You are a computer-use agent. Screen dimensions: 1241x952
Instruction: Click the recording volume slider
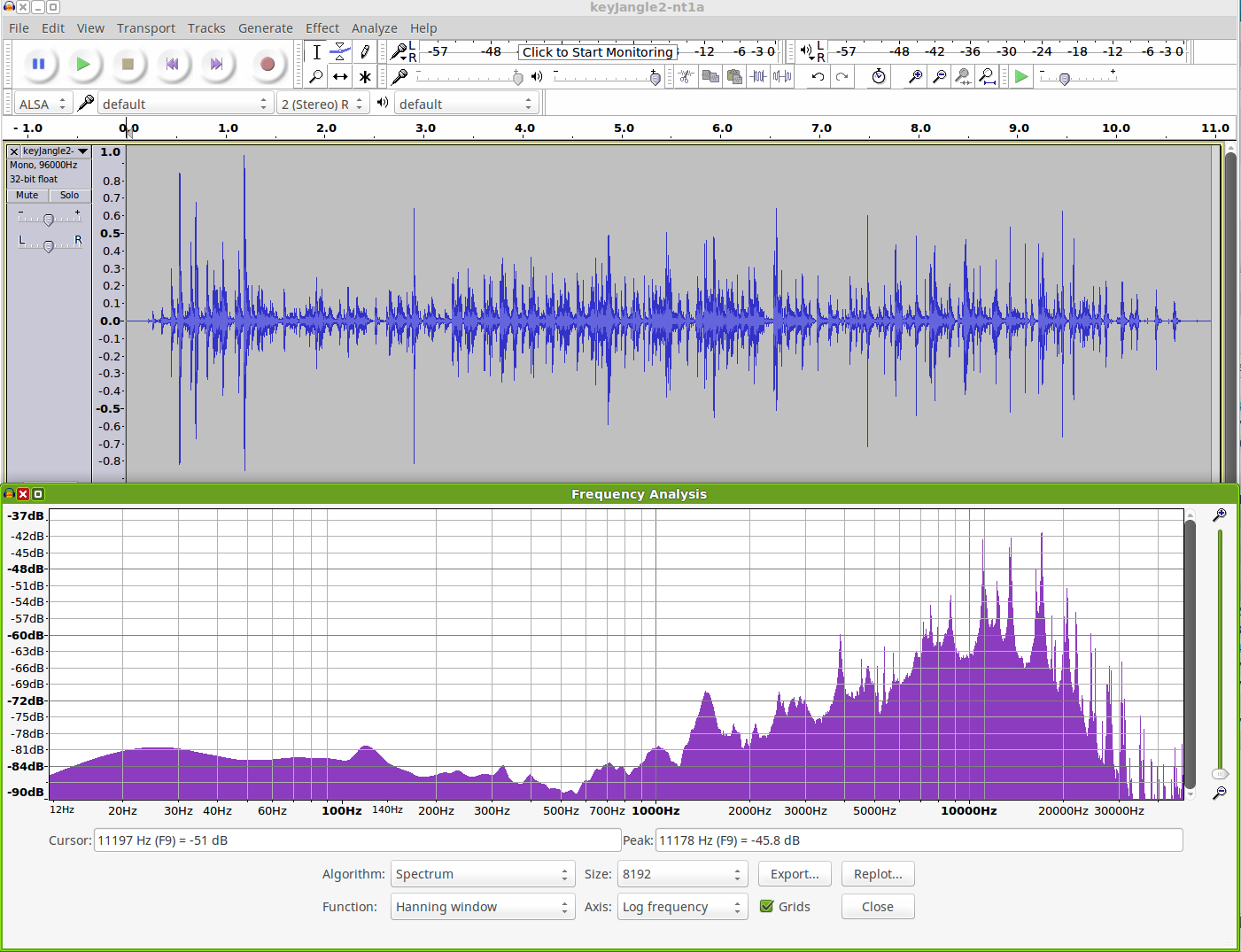pyautogui.click(x=469, y=78)
